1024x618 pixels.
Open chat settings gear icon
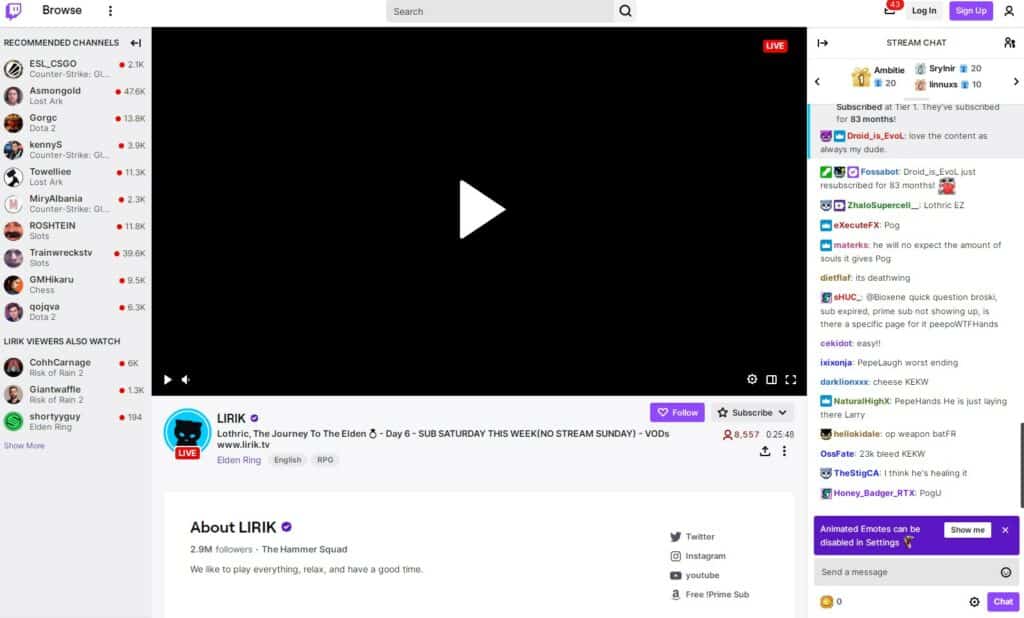[x=974, y=602]
